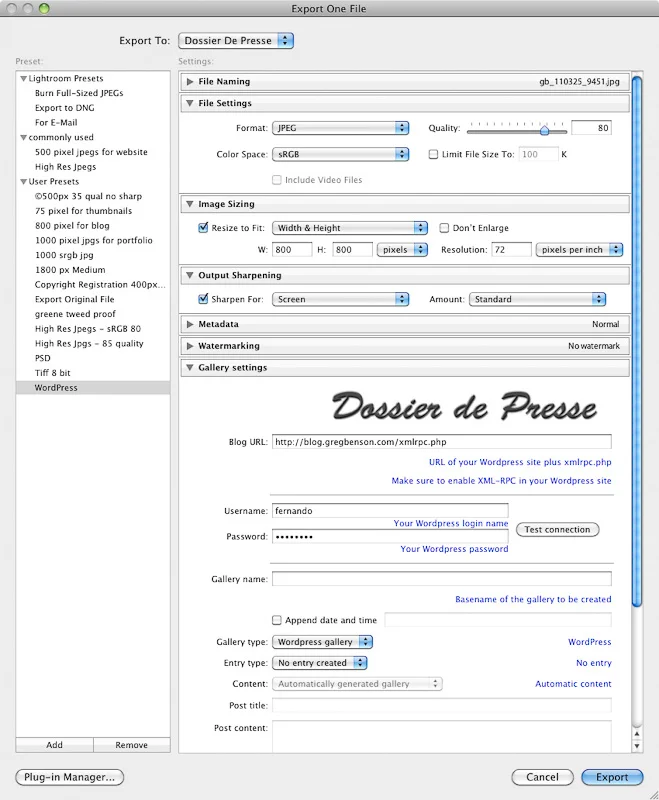Open the Format JPEG dropdown

[x=341, y=128]
